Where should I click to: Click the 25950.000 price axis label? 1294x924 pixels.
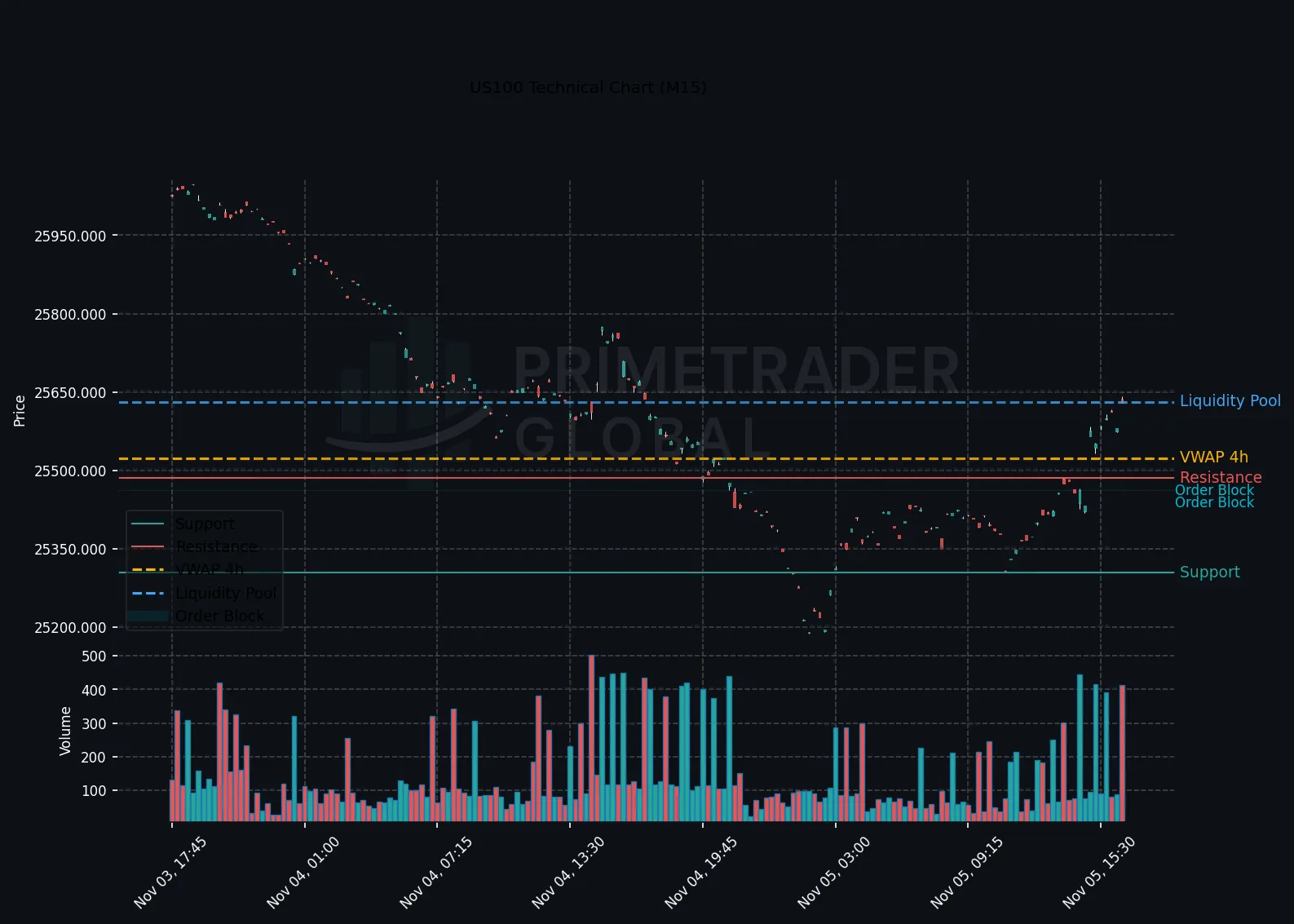70,237
